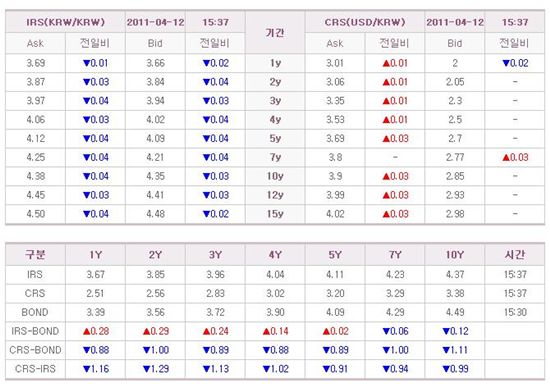Click the 구분 header in lower table
Image resolution: width=550 pixels, height=387 pixels.
click(x=35, y=254)
